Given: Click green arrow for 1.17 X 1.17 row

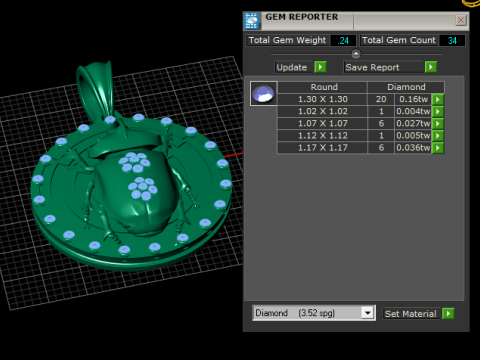Looking at the screenshot, I should coord(438,148).
